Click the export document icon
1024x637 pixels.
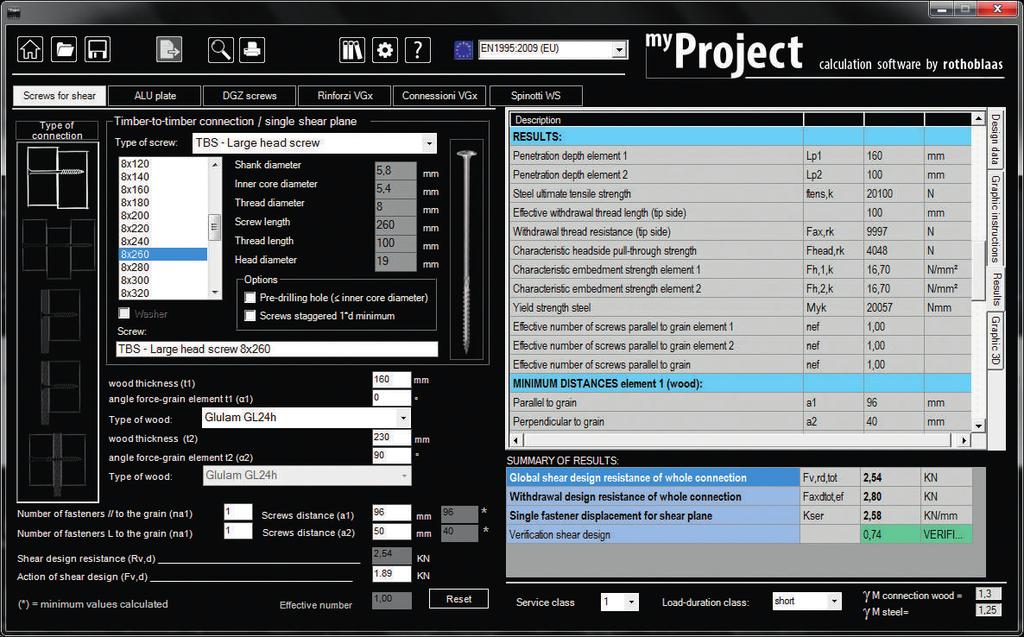coord(169,49)
